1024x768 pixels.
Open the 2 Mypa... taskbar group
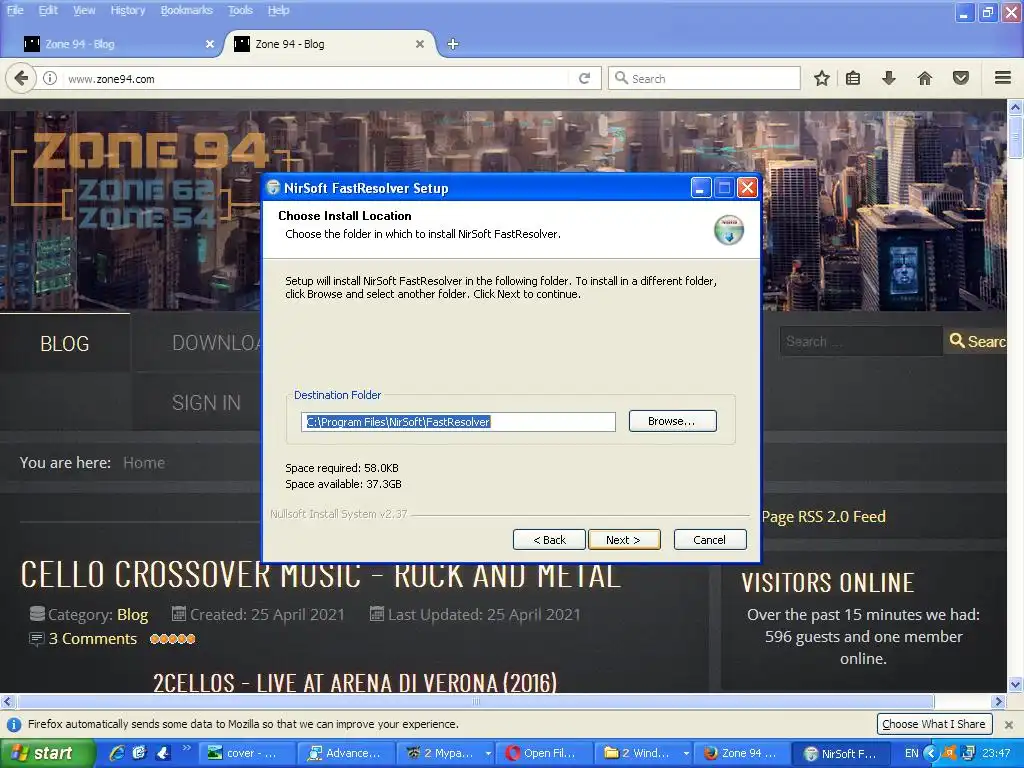447,753
